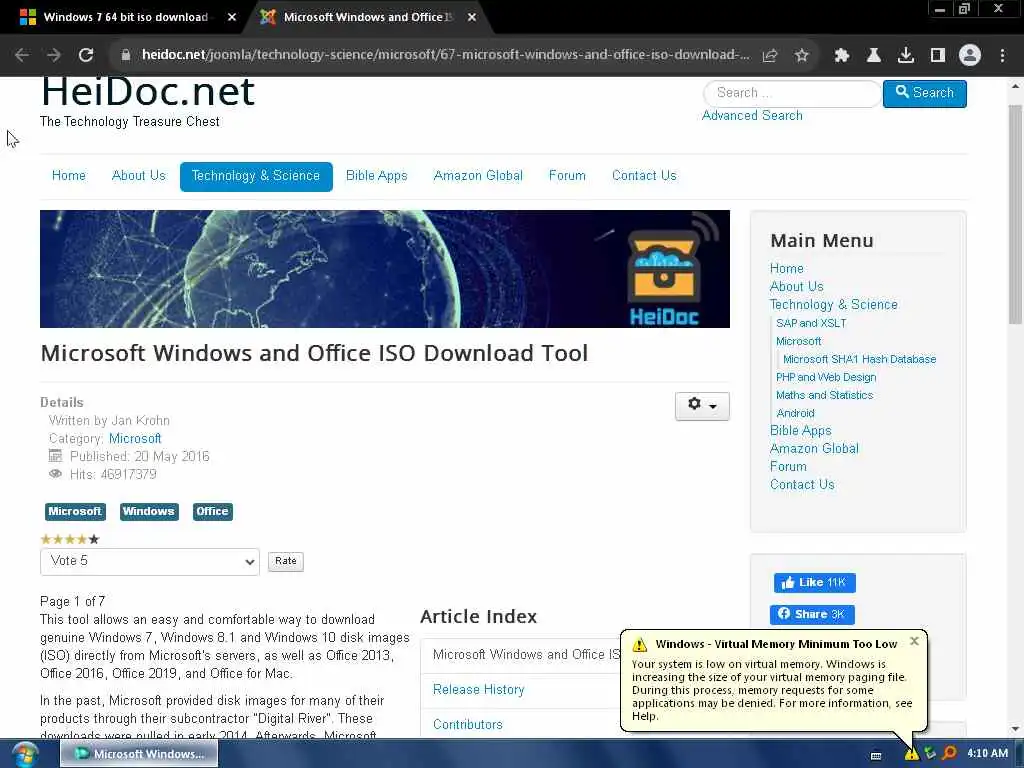Open Amazon Global in Main Menu sidebar
1024x768 pixels.
click(x=814, y=449)
